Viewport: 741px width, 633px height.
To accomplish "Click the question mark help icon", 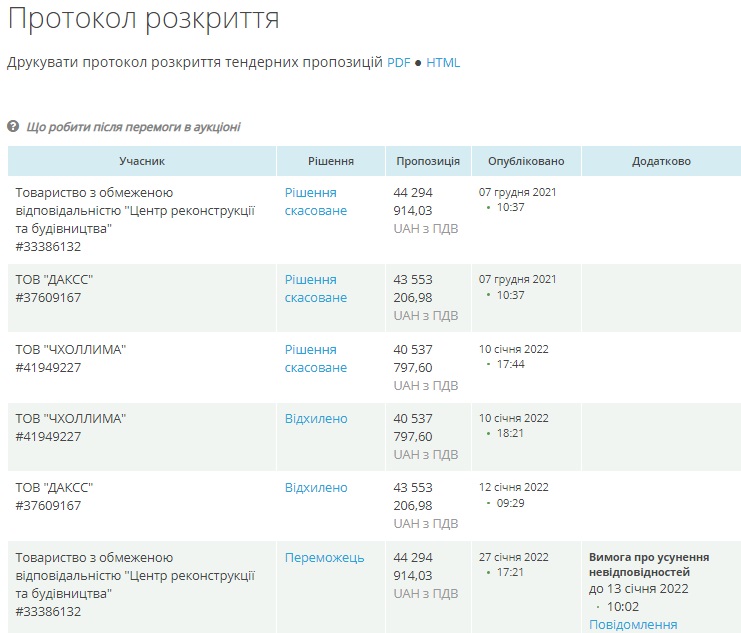I will click(13, 127).
